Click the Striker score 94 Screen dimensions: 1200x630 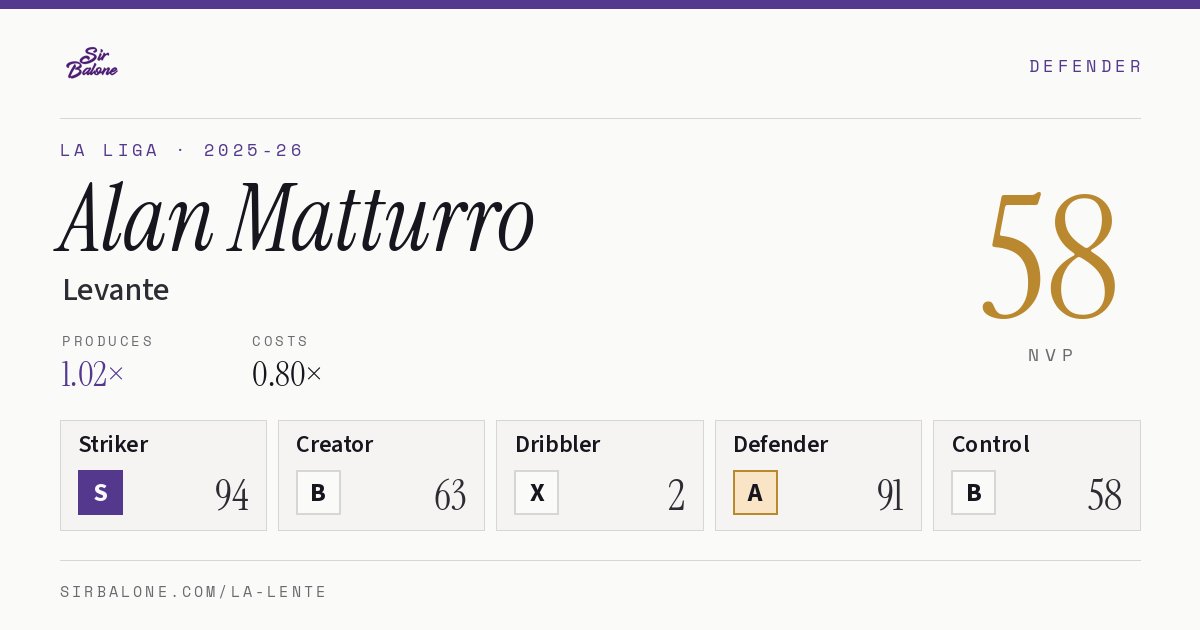pyautogui.click(x=232, y=494)
